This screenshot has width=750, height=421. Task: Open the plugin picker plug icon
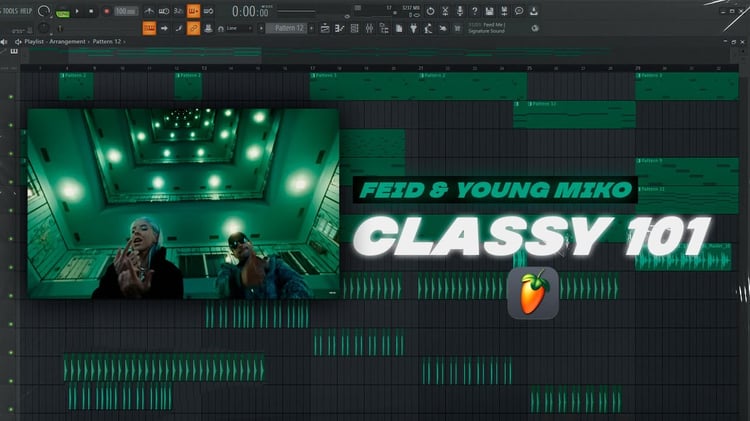pos(414,29)
